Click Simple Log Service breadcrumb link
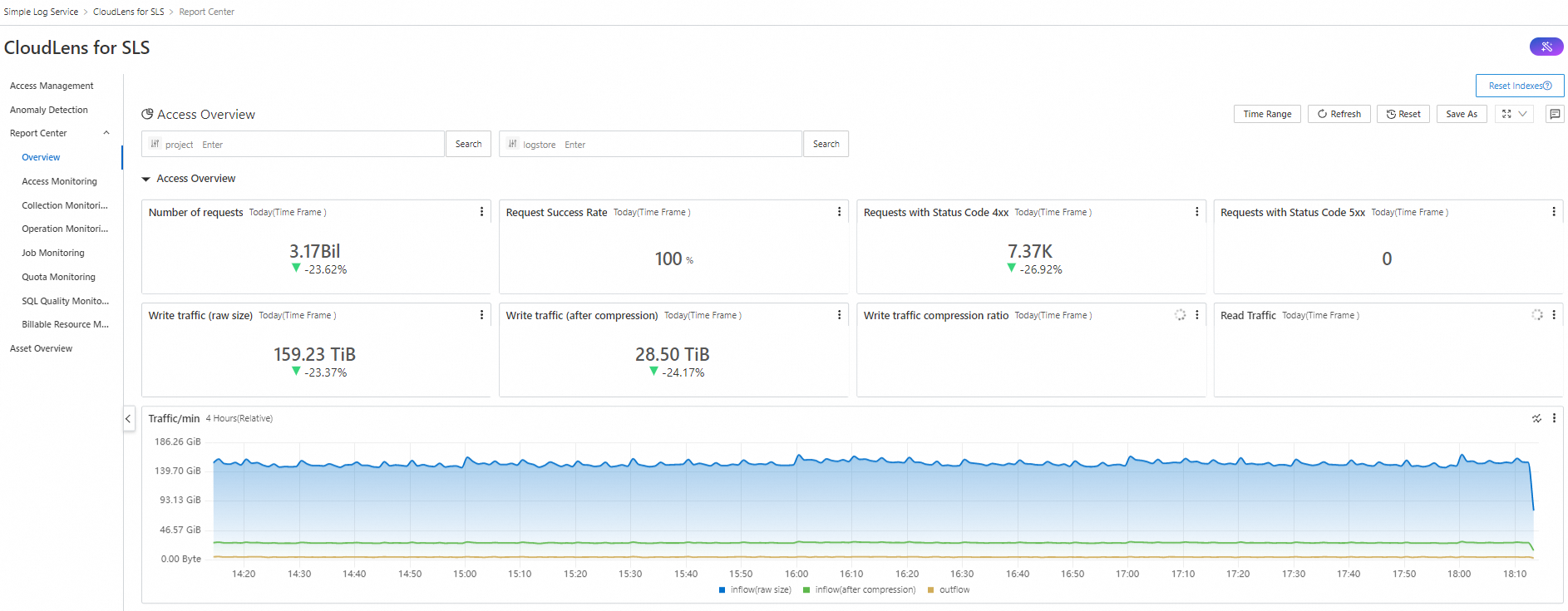1568x611 pixels. 41,12
